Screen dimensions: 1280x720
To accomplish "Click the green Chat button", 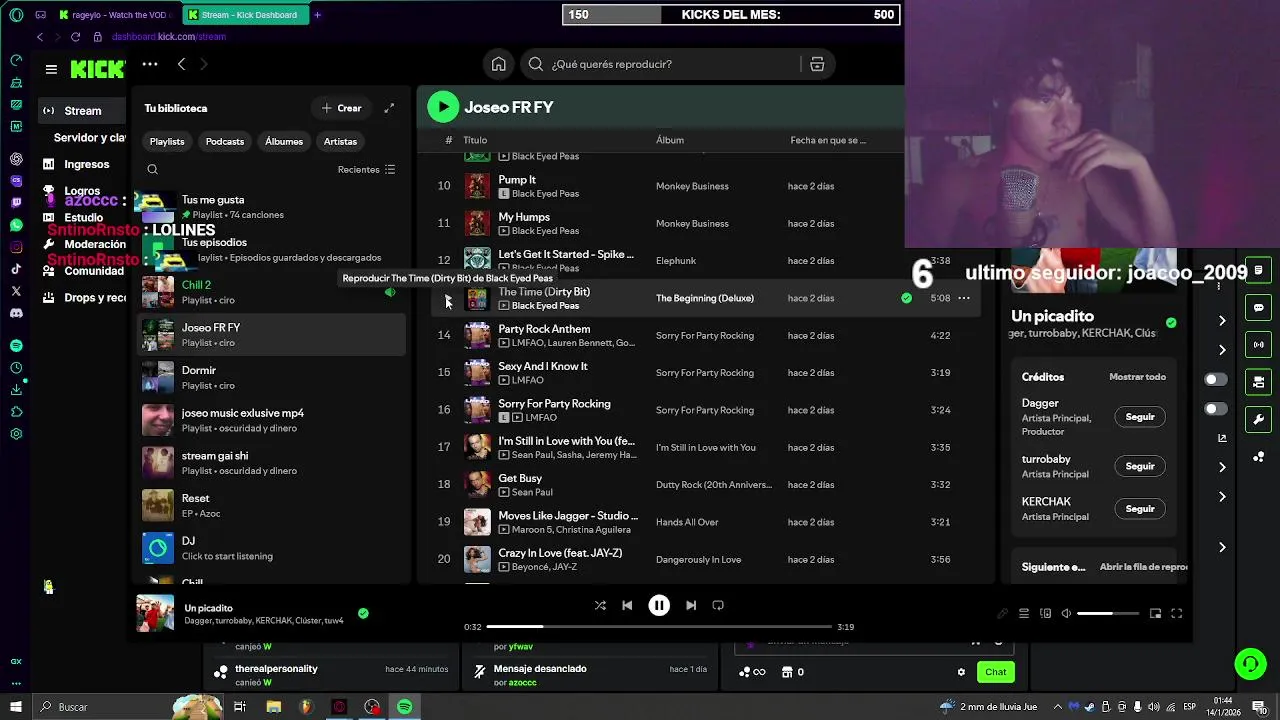I will pyautogui.click(x=996, y=672).
